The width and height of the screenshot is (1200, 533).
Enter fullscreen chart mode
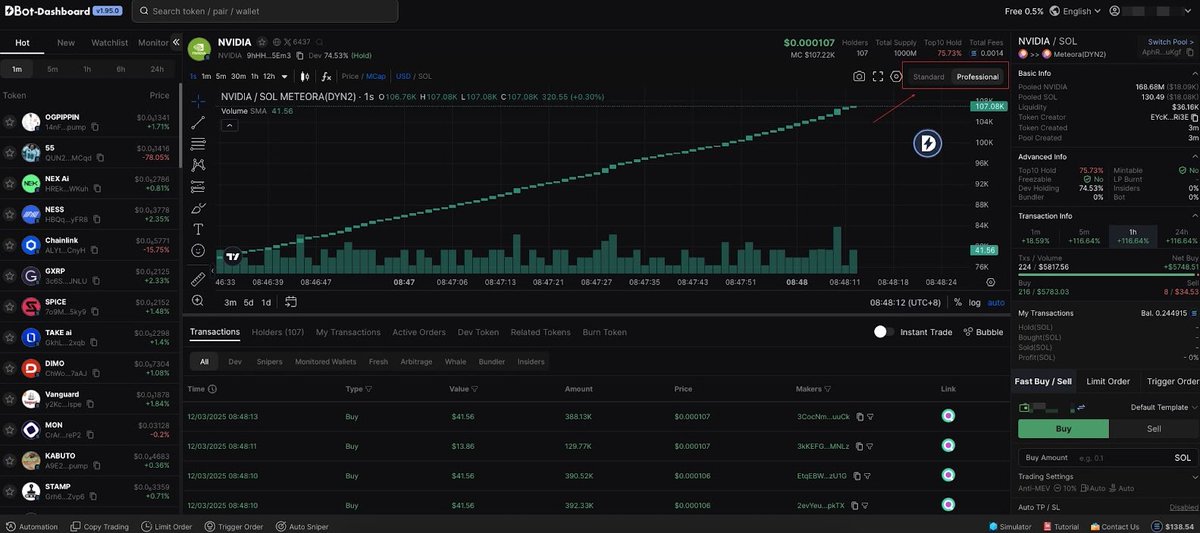pyautogui.click(x=878, y=76)
